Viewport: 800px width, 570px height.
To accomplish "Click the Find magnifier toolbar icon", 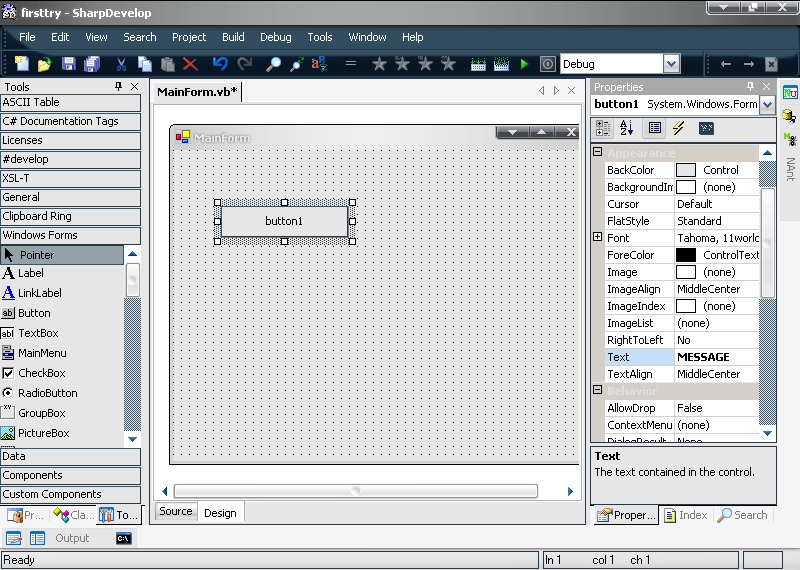I will [x=273, y=64].
